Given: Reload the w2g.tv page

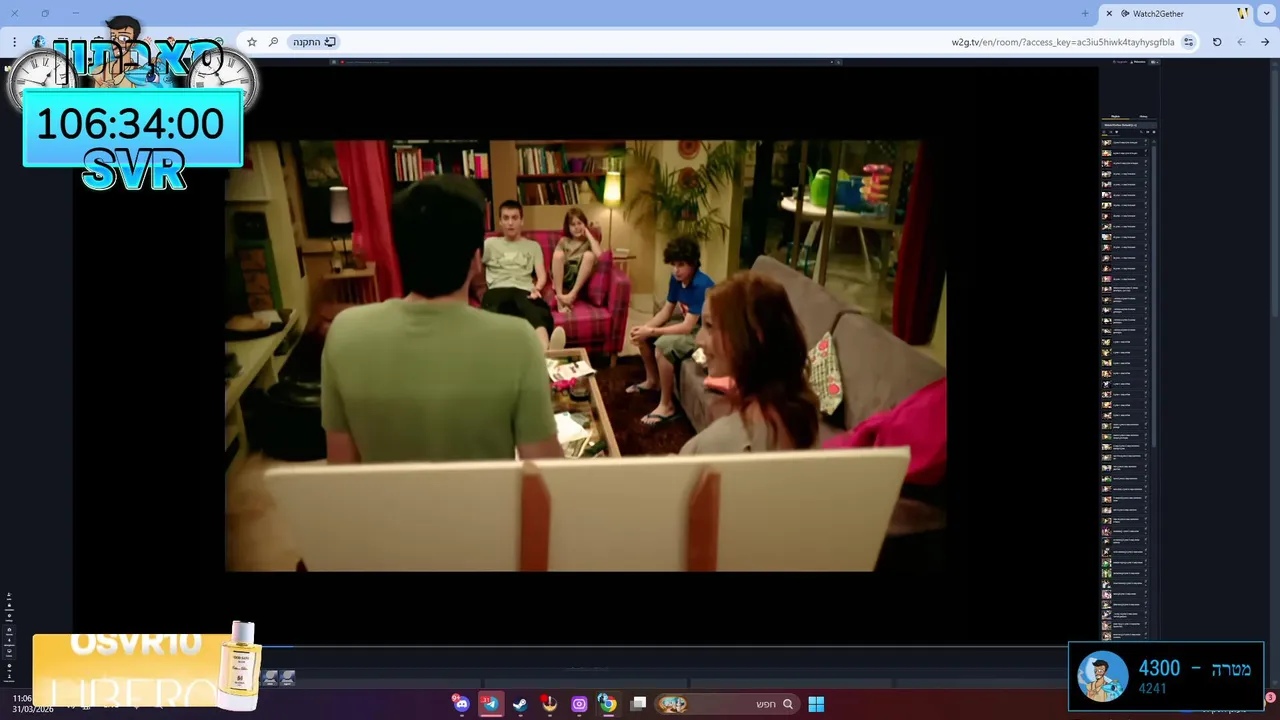Looking at the screenshot, I should (x=1217, y=42).
